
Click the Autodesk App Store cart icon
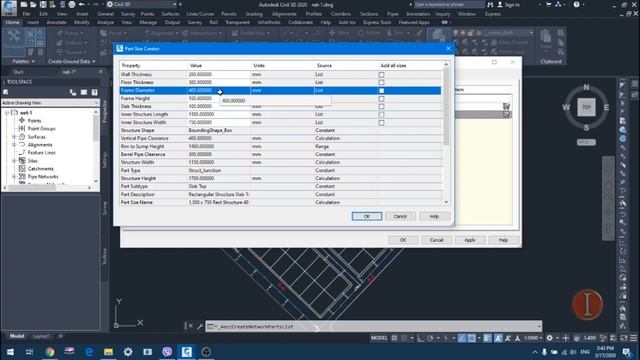click(x=549, y=4)
